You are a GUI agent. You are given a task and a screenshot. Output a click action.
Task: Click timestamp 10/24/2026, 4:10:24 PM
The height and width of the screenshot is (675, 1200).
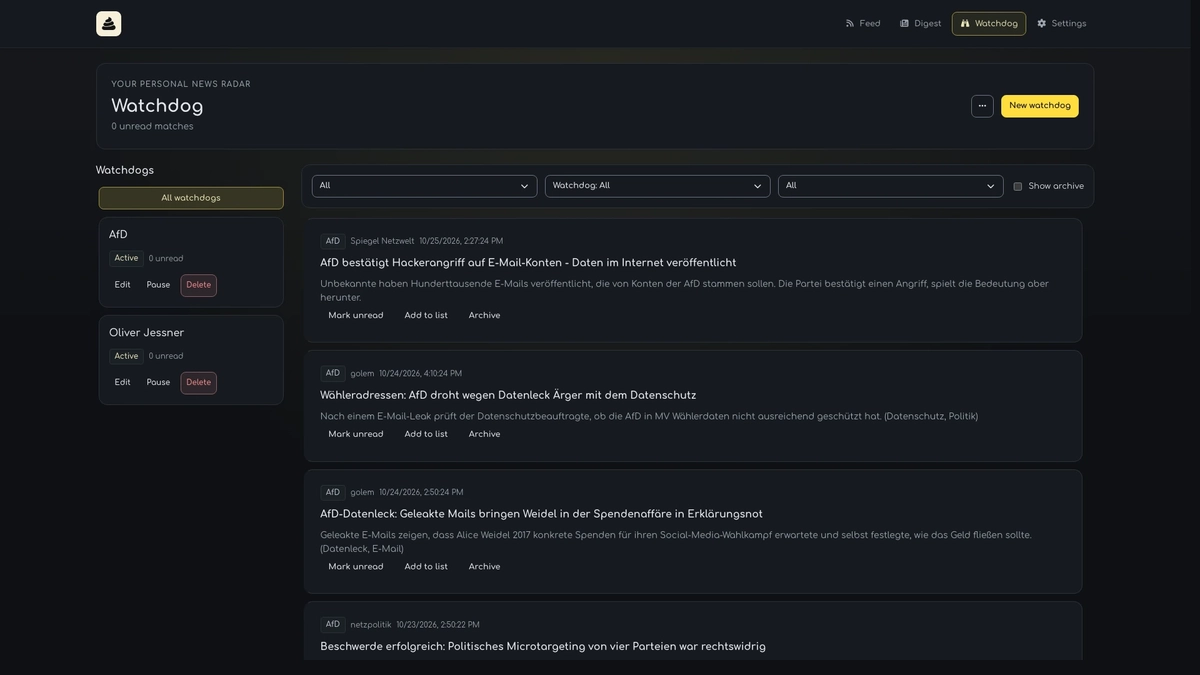point(420,374)
